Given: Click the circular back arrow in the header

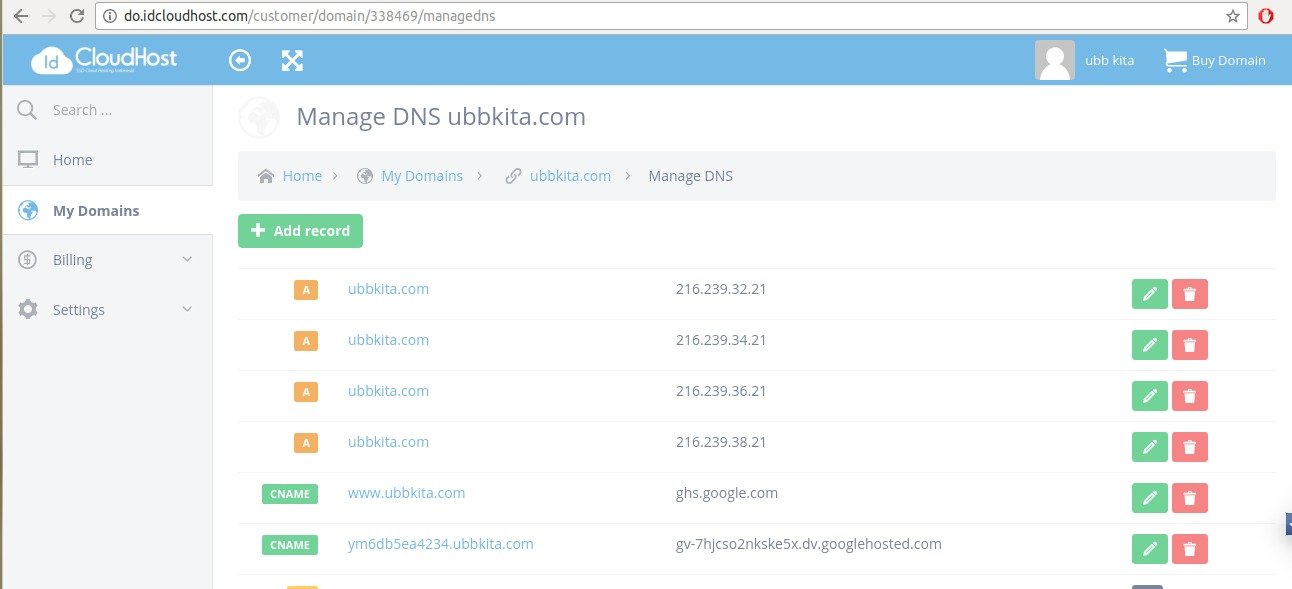Looking at the screenshot, I should tap(240, 60).
